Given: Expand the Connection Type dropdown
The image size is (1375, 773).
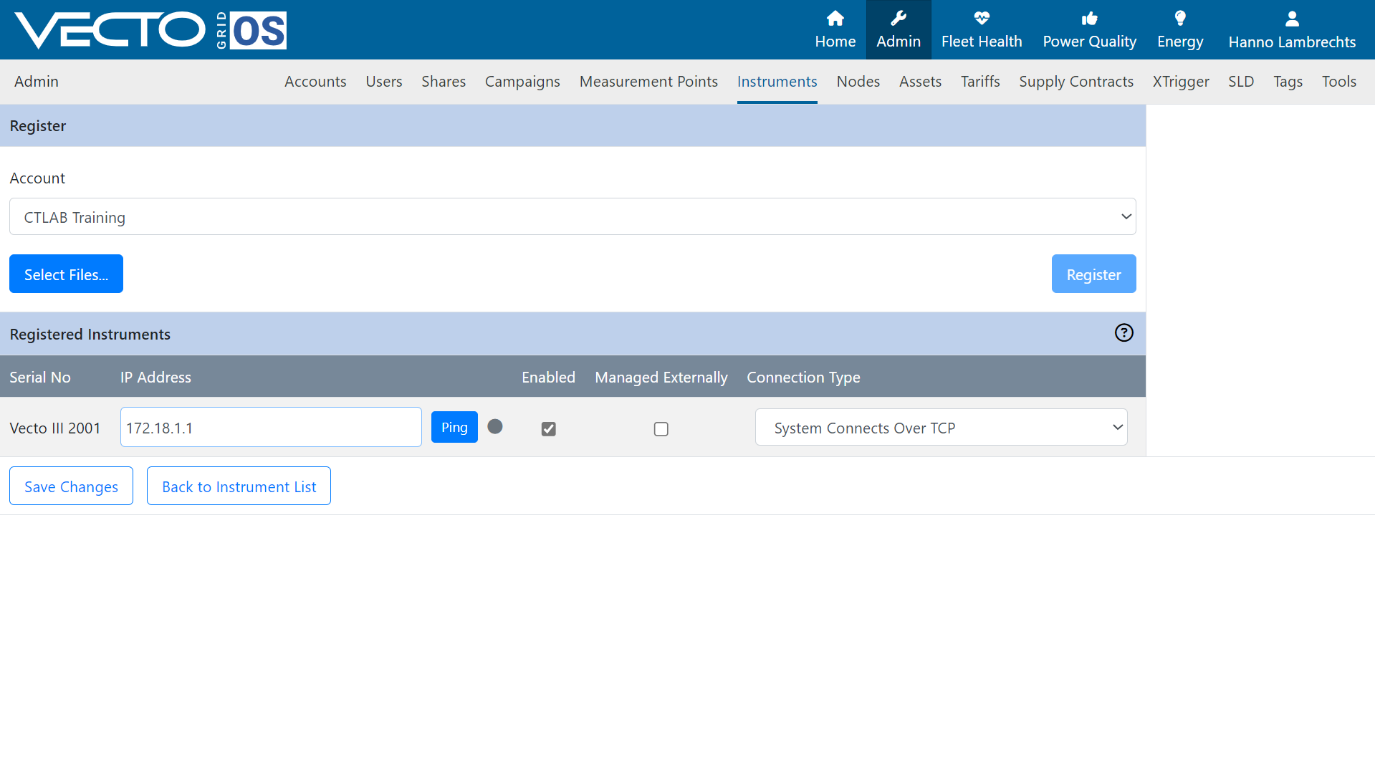Looking at the screenshot, I should pyautogui.click(x=941, y=427).
